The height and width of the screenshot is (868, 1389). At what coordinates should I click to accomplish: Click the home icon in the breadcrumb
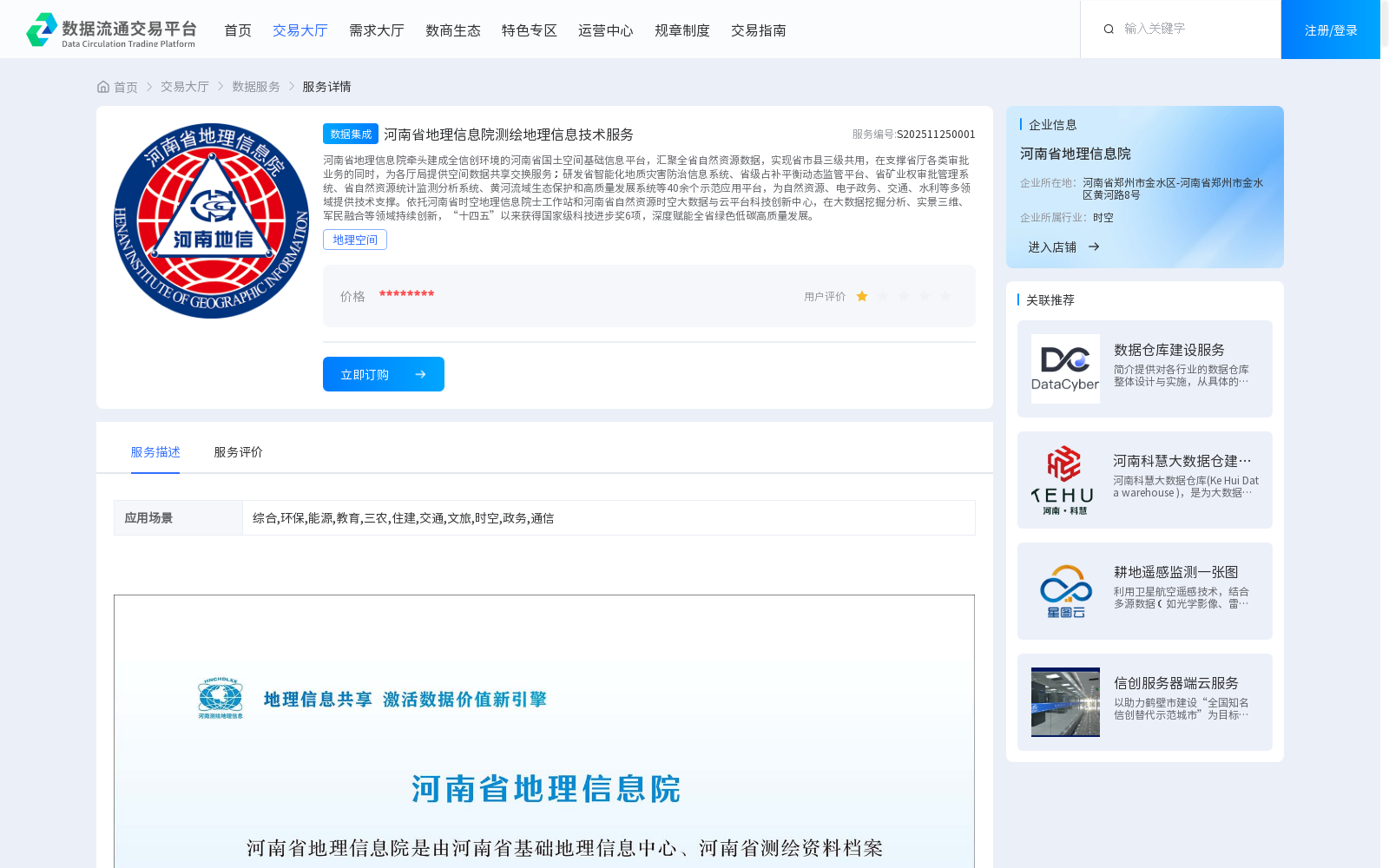[103, 87]
